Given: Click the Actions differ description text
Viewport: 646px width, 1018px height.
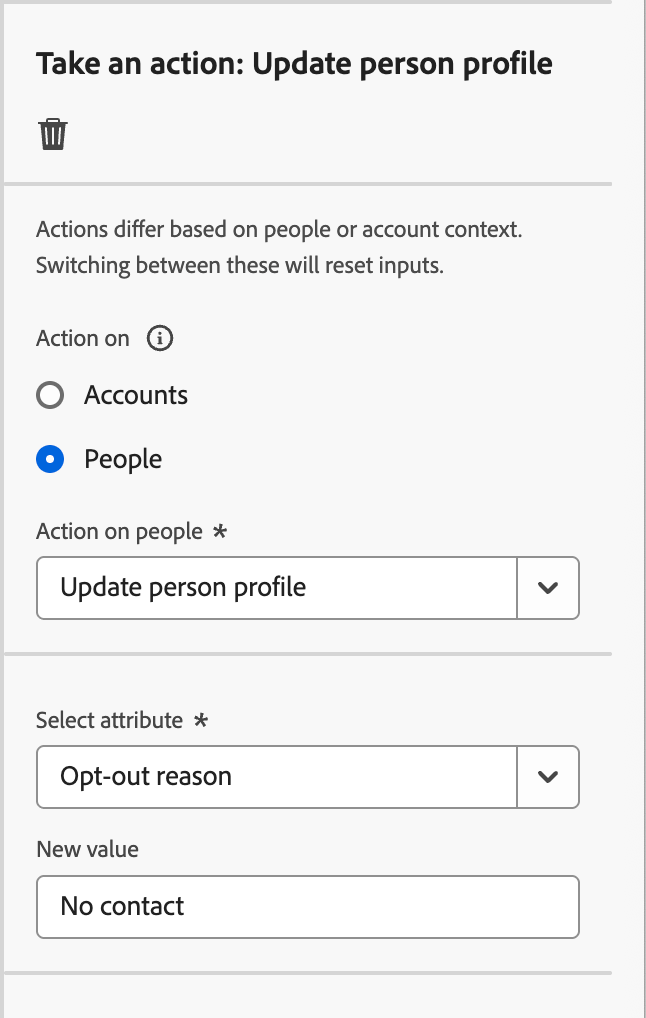Looking at the screenshot, I should (x=280, y=246).
